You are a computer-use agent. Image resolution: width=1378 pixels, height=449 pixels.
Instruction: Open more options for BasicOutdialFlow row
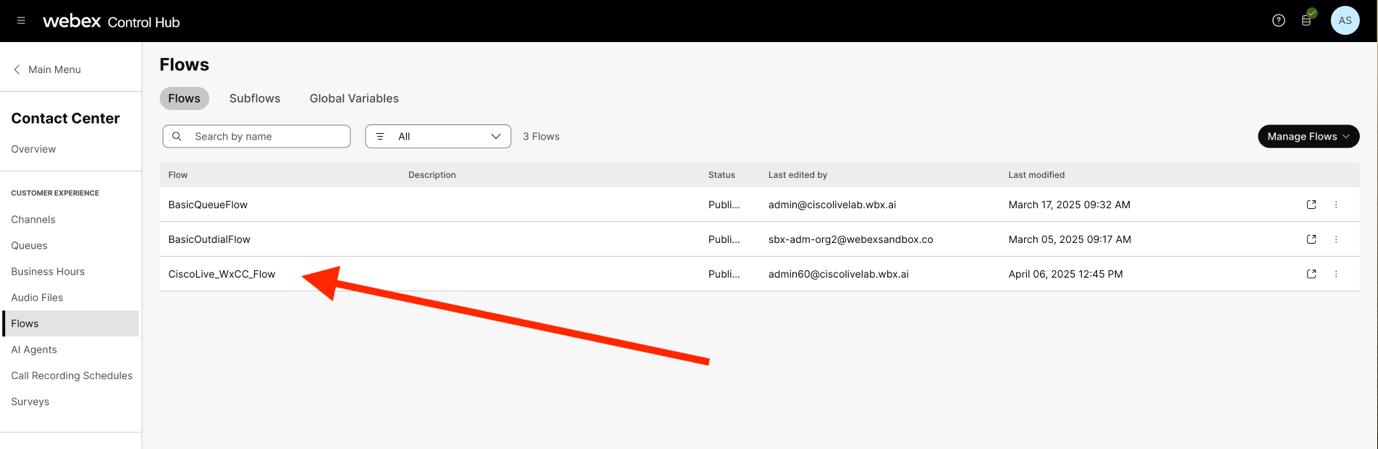click(1336, 239)
